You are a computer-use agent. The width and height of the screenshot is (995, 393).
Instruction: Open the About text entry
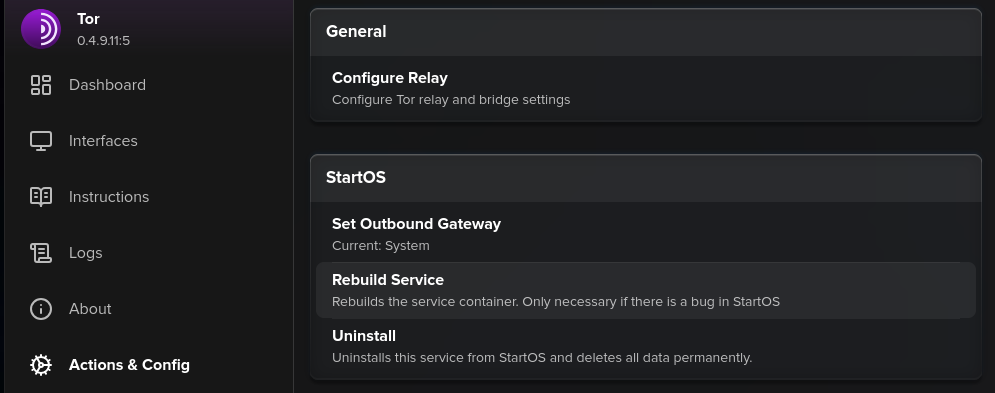pyautogui.click(x=90, y=309)
